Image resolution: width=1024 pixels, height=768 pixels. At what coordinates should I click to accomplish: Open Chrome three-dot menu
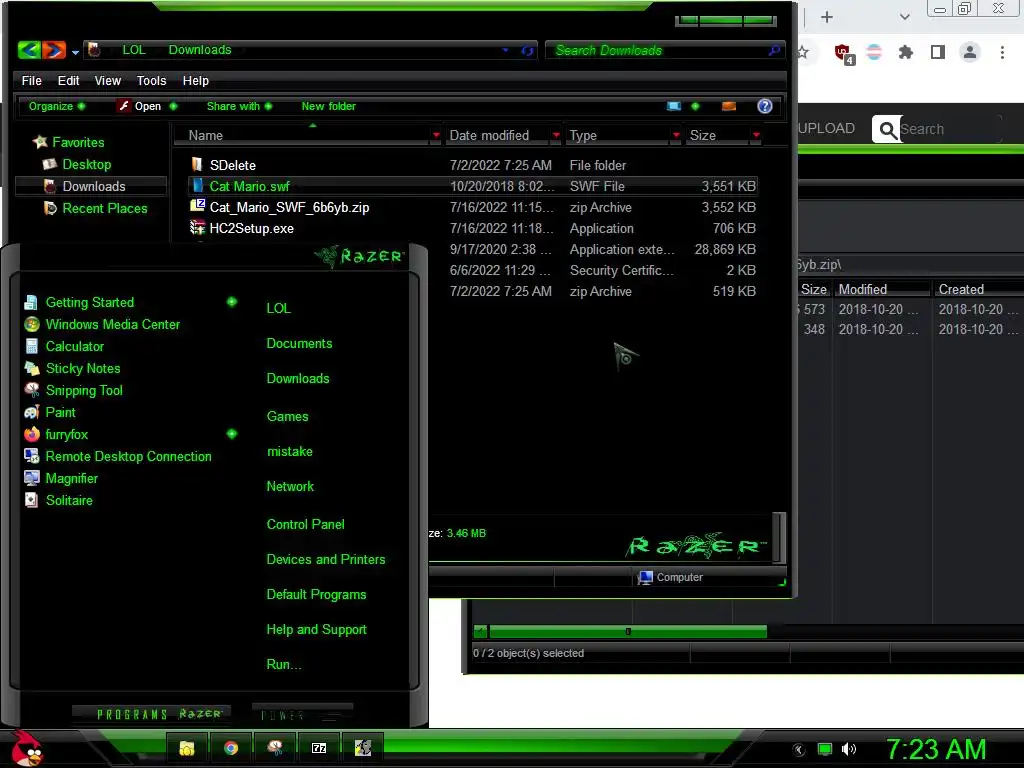(1002, 52)
